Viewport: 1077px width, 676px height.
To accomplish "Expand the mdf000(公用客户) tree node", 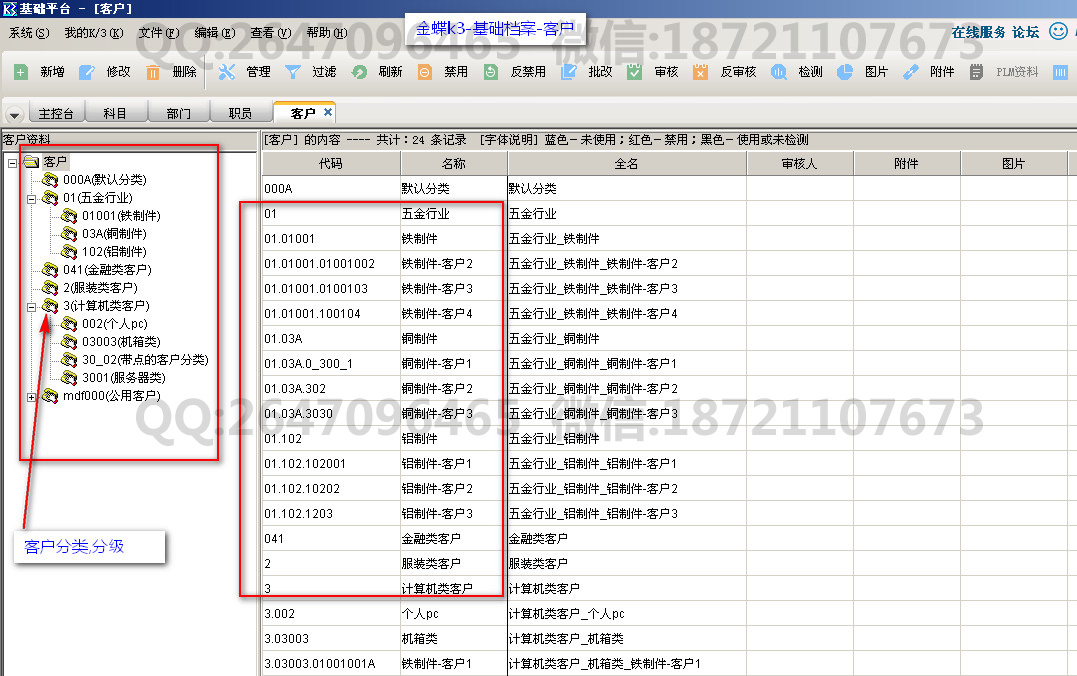I will coord(31,397).
